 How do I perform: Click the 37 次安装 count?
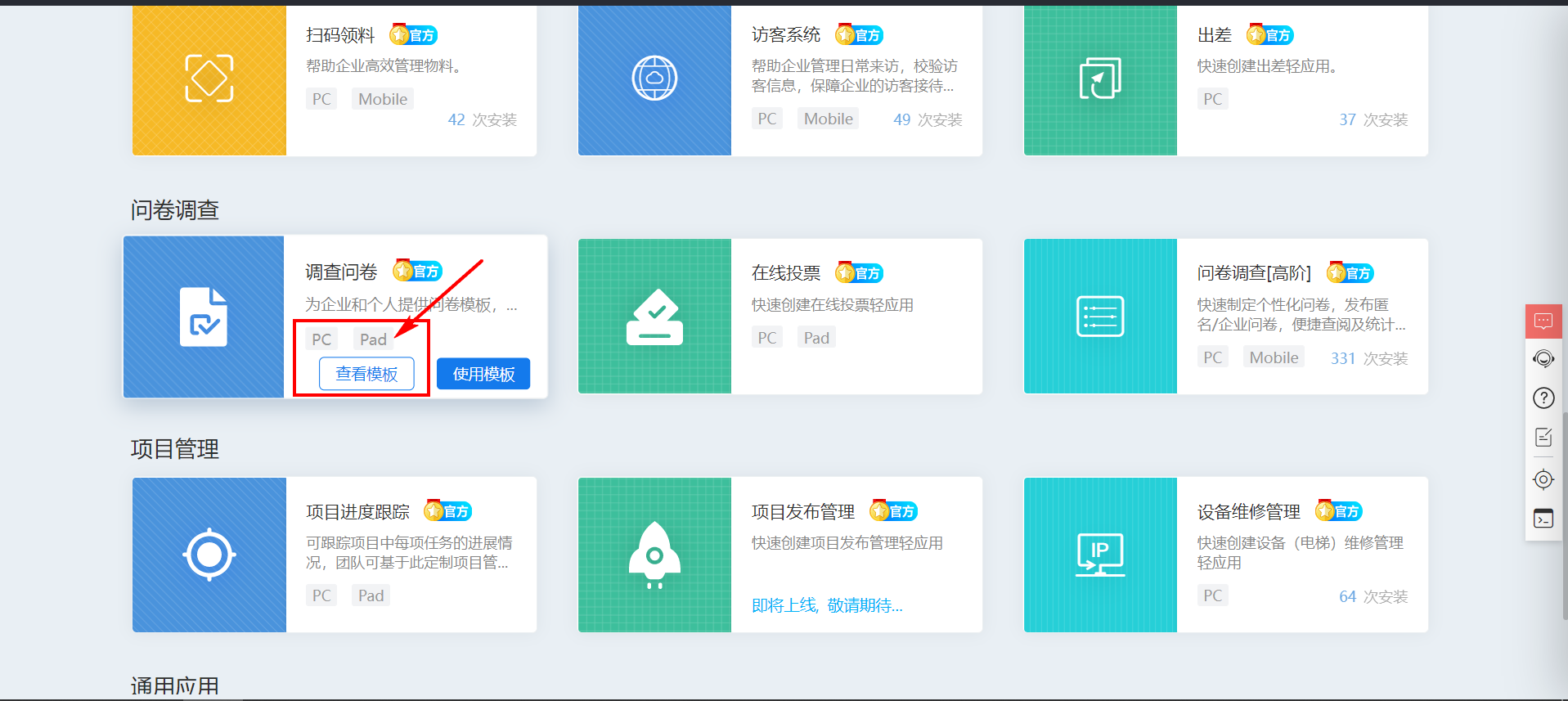1373,119
